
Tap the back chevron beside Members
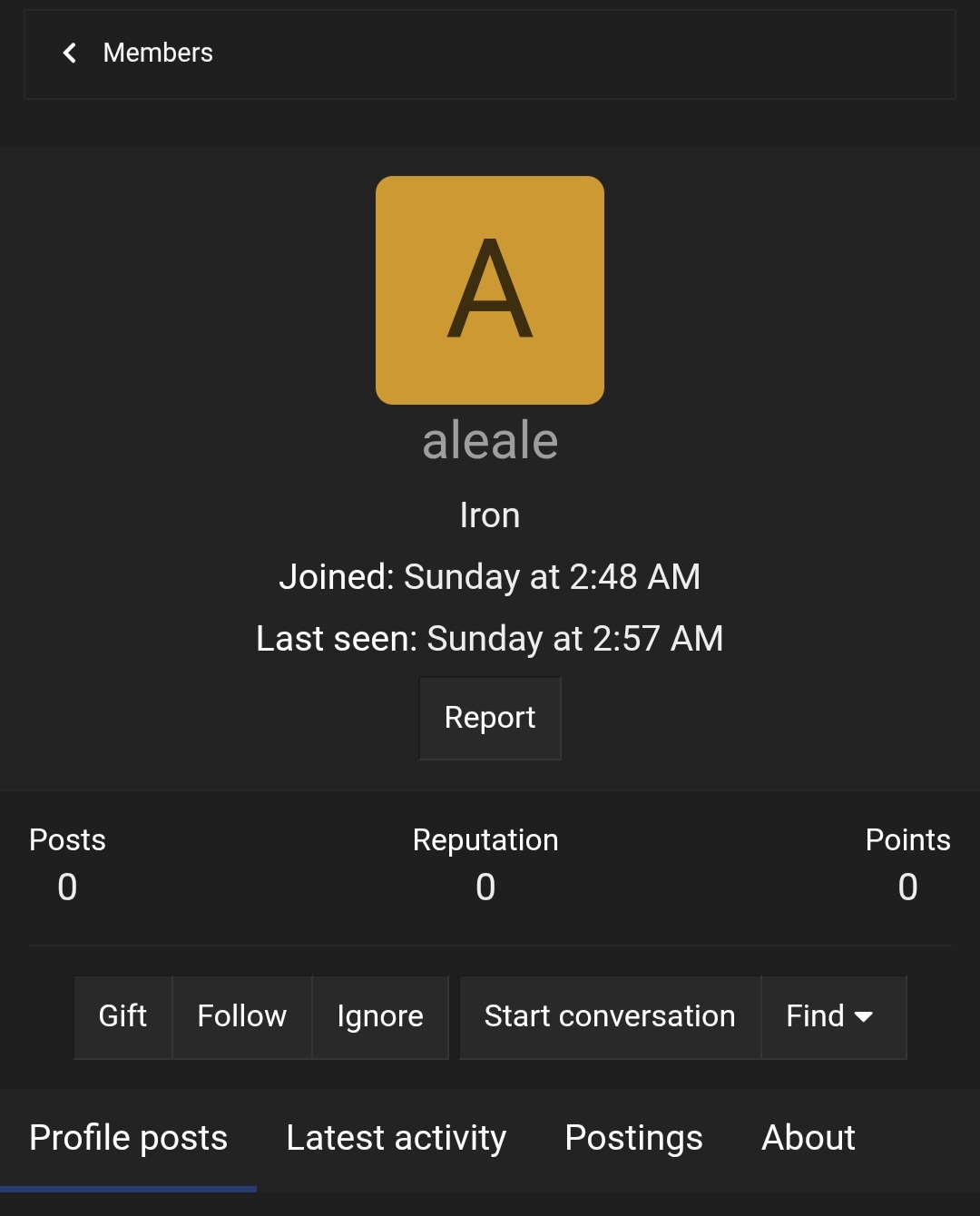pyautogui.click(x=69, y=53)
